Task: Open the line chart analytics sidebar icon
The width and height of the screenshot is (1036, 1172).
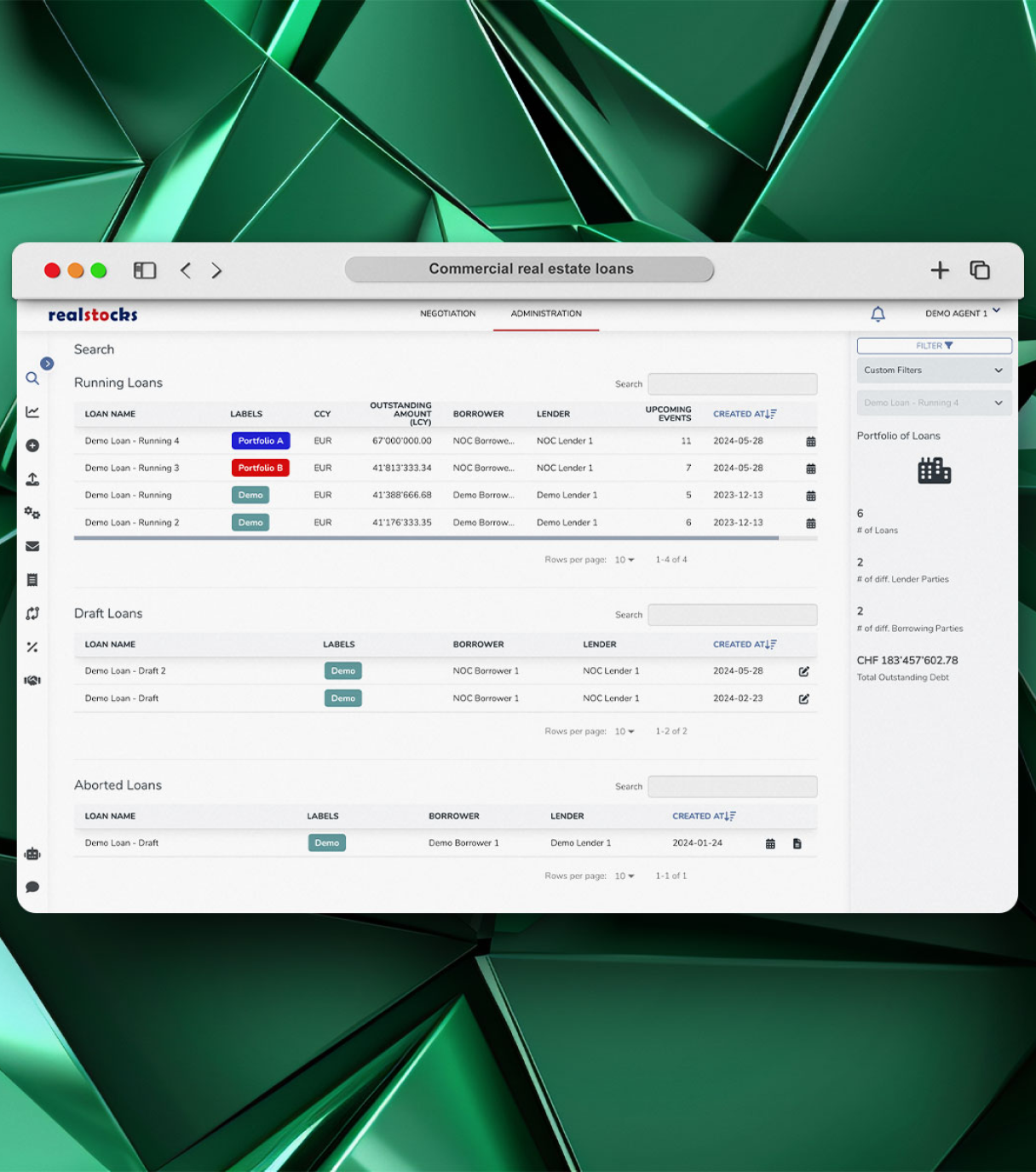Action: [x=32, y=412]
